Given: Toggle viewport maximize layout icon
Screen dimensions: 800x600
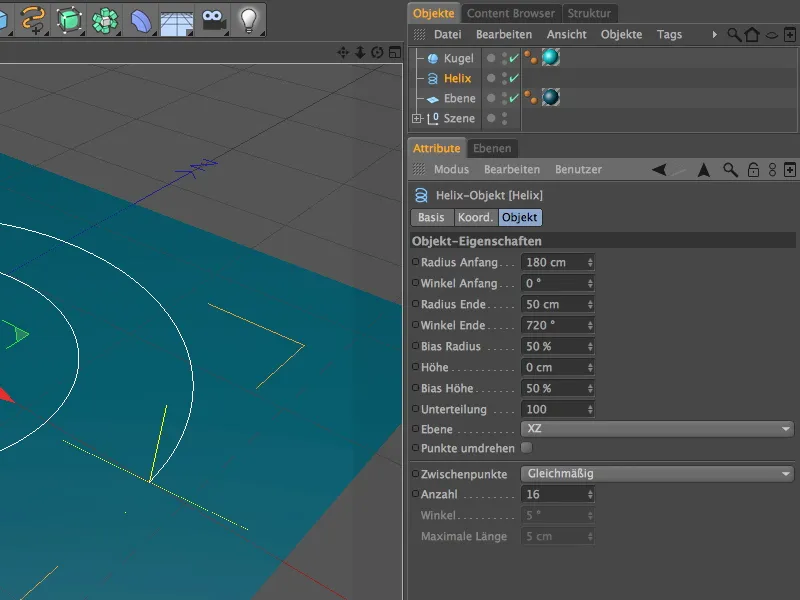Looking at the screenshot, I should pos(394,52).
